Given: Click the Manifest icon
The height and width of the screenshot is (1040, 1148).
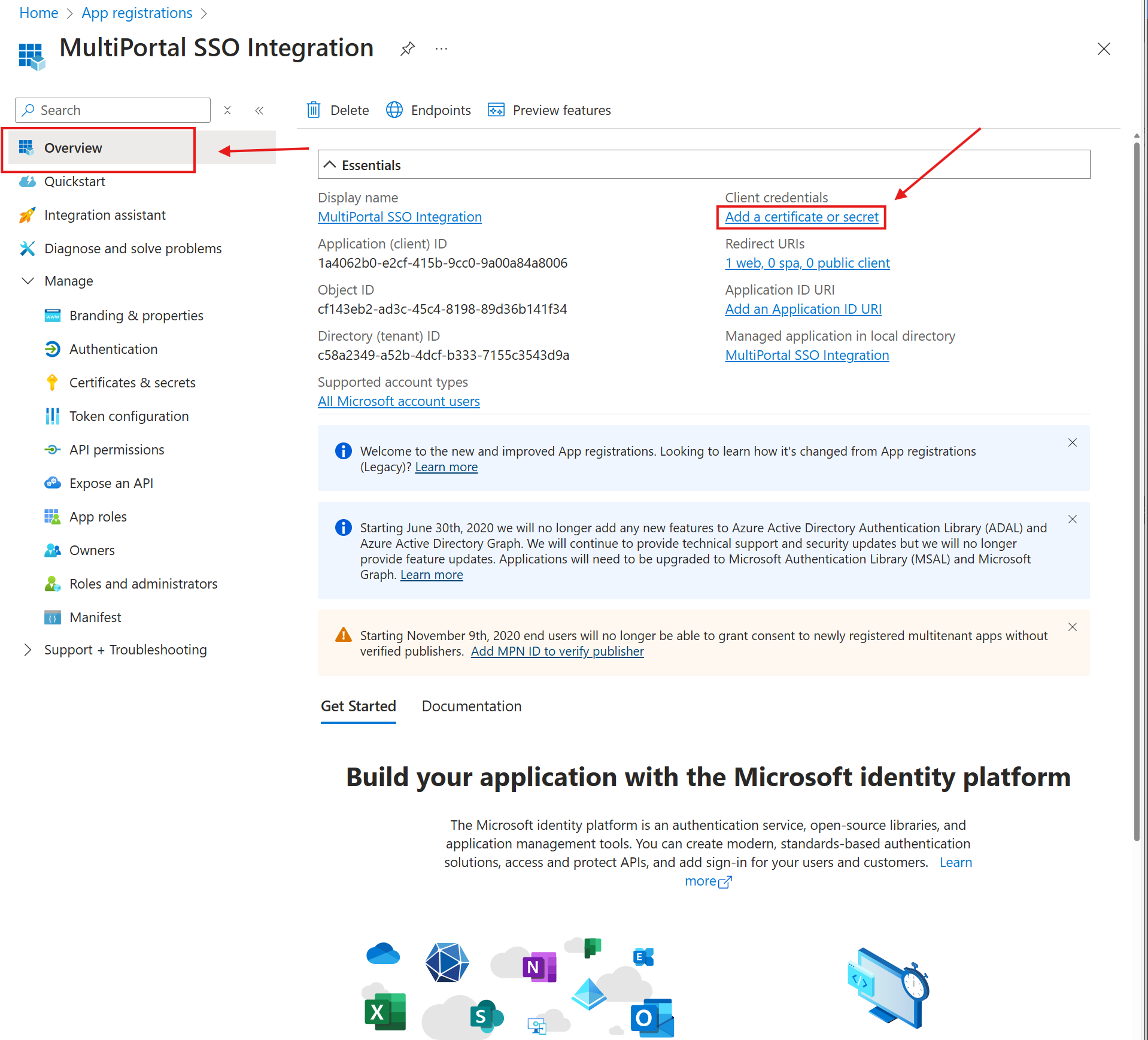Looking at the screenshot, I should coord(53,617).
